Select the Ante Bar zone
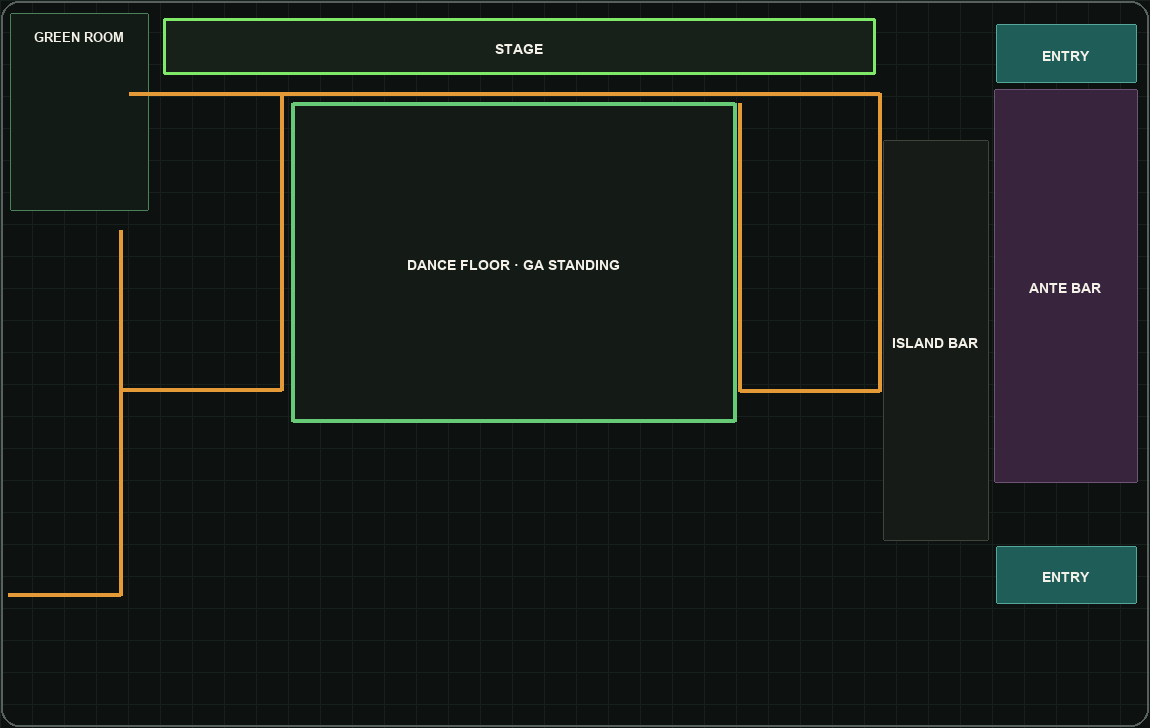This screenshot has width=1150, height=728. [1066, 286]
